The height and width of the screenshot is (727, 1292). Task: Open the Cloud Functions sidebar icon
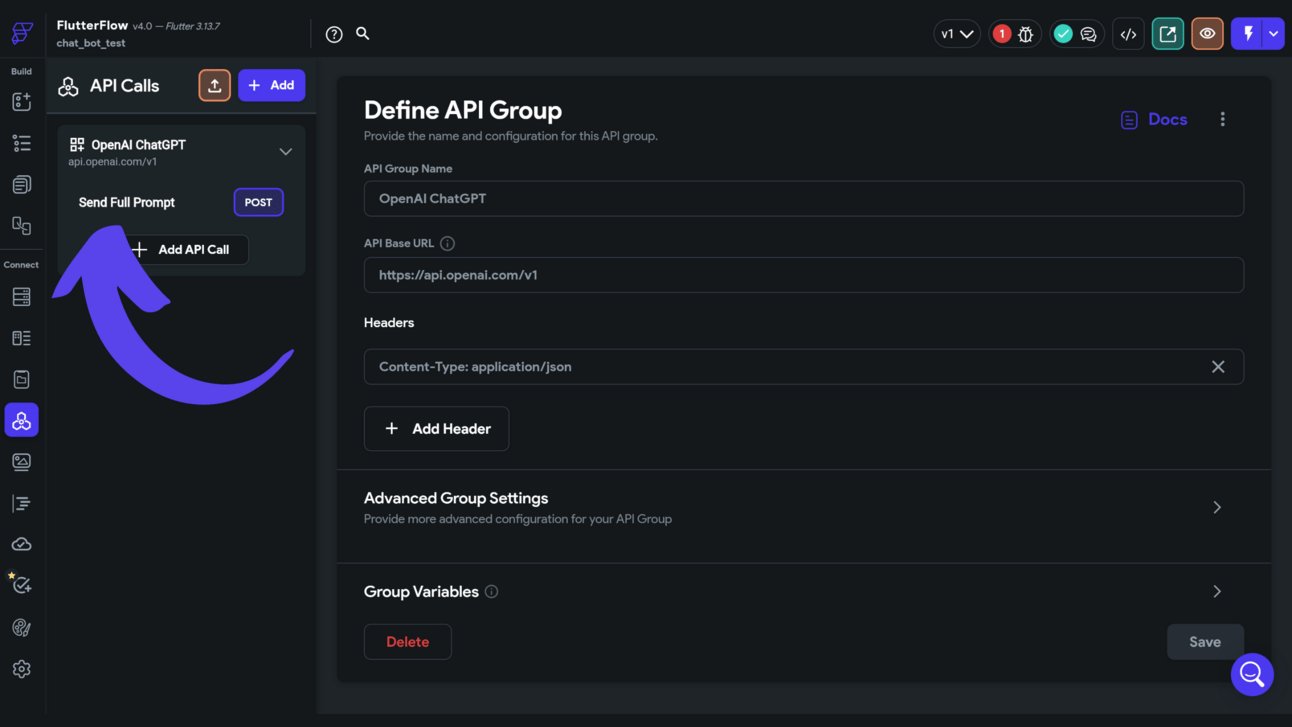click(x=21, y=544)
